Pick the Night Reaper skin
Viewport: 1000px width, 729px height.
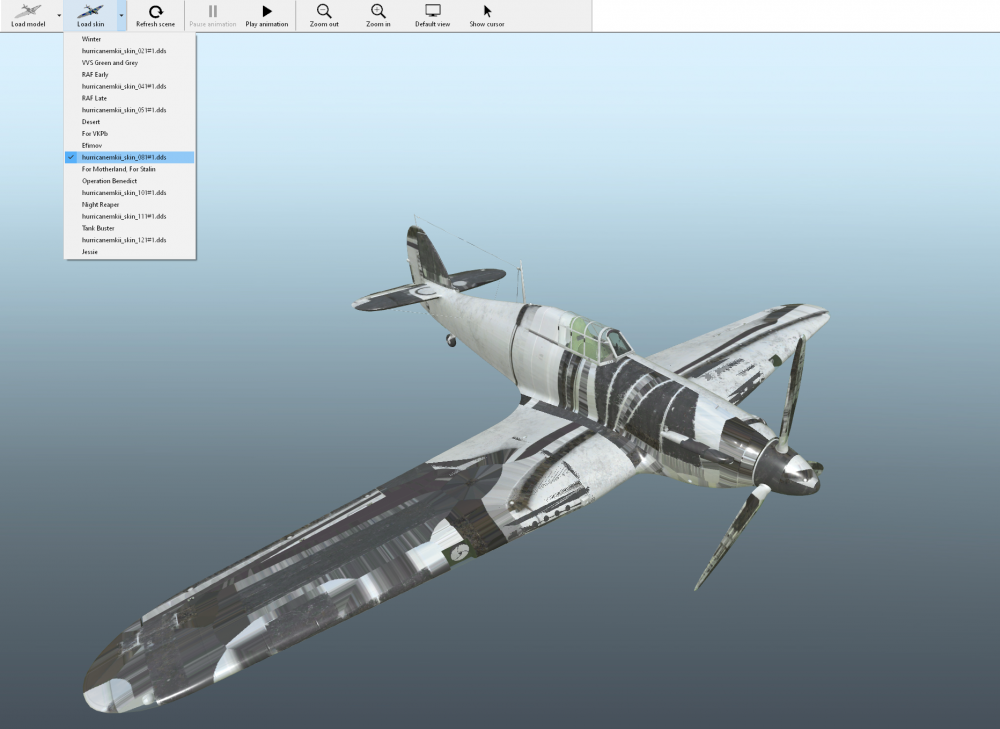pyautogui.click(x=100, y=204)
